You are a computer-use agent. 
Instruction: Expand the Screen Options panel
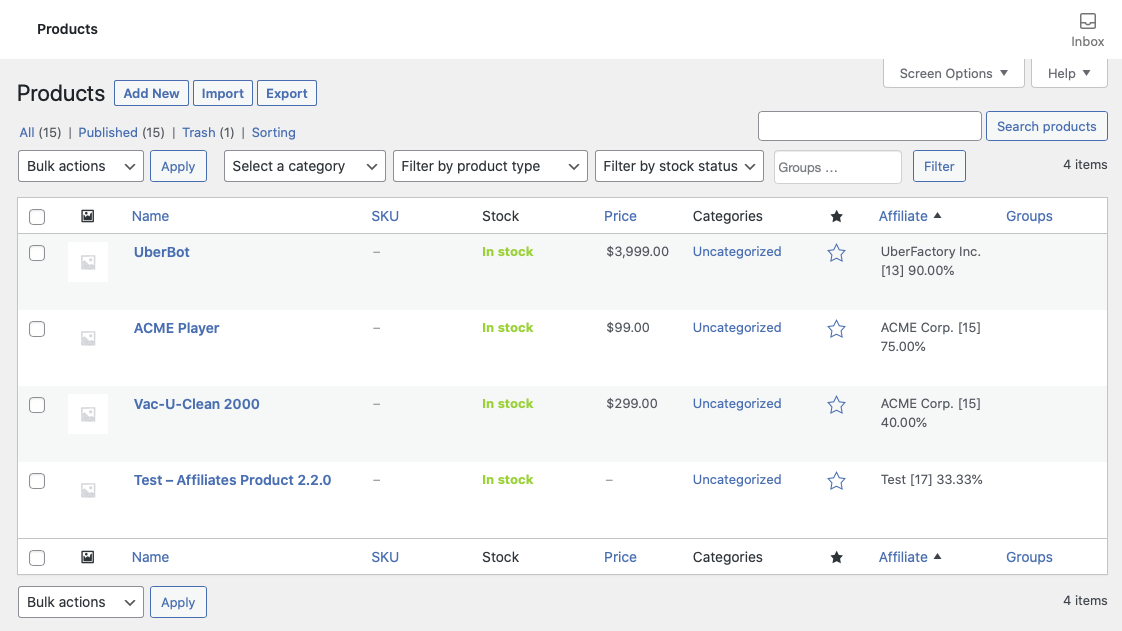(x=954, y=73)
